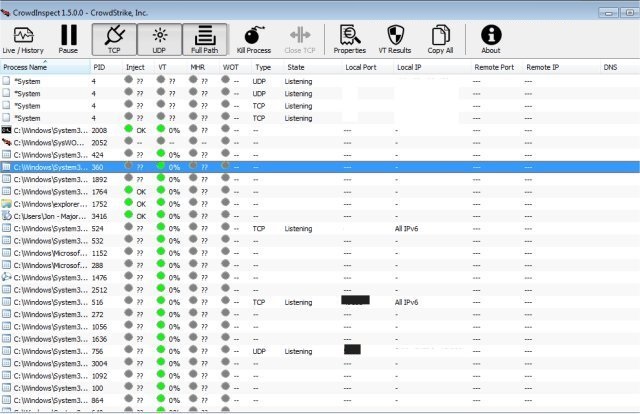Select the process row with PID 3004
This screenshot has width=640, height=414.
[320, 363]
